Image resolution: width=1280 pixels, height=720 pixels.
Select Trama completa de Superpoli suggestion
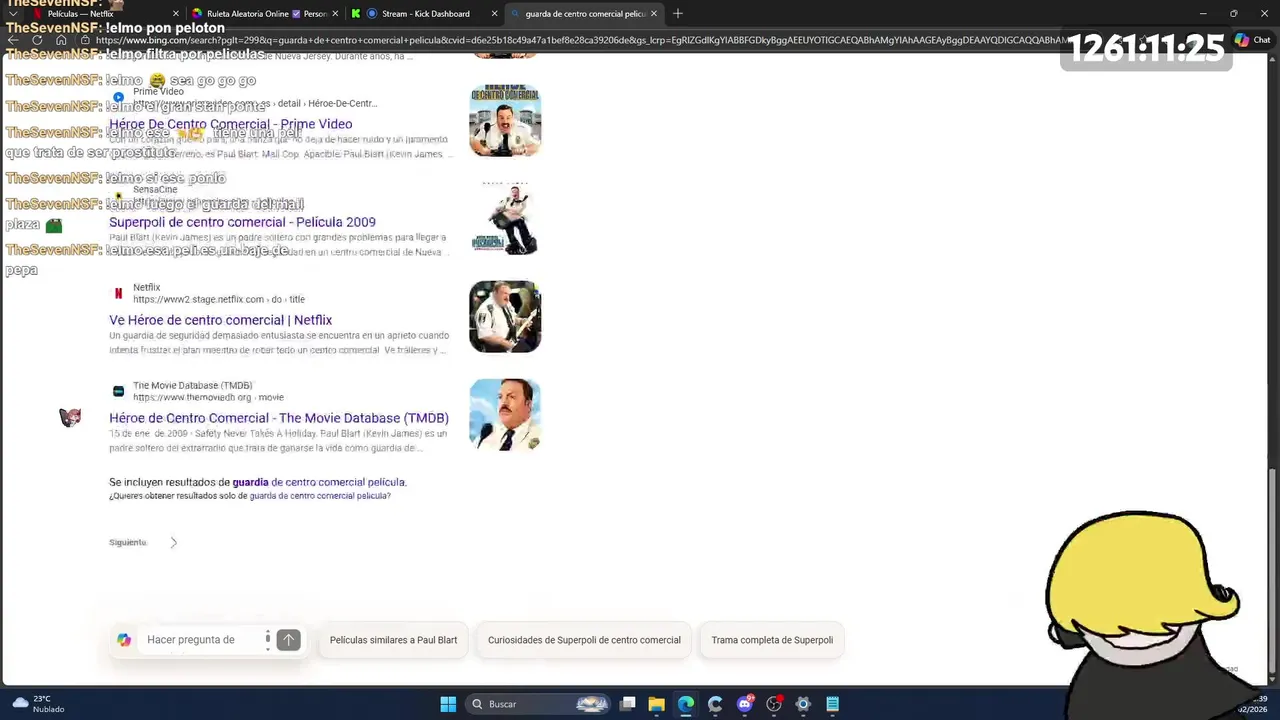(x=772, y=640)
